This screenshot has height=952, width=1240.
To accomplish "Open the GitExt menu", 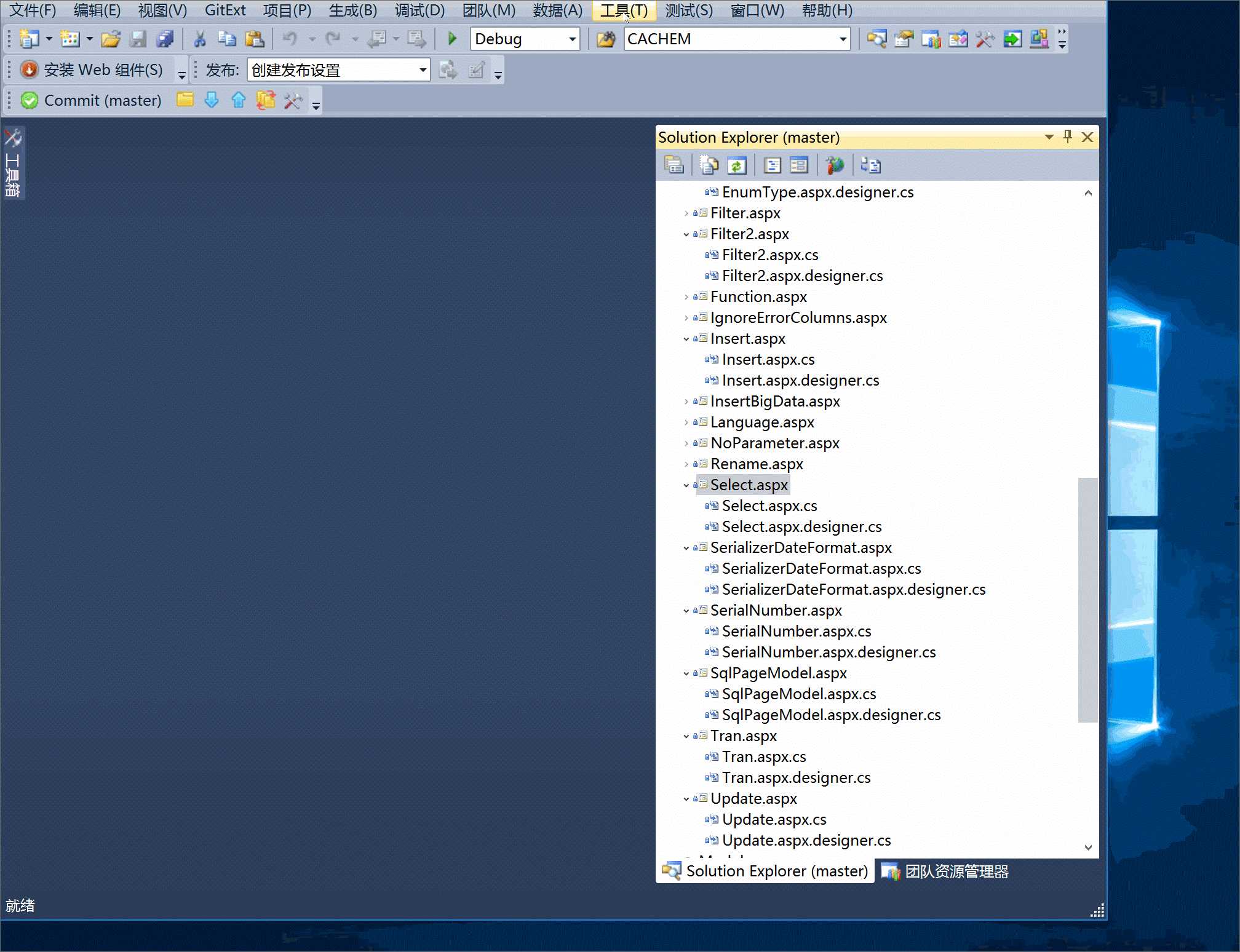I will pos(225,10).
